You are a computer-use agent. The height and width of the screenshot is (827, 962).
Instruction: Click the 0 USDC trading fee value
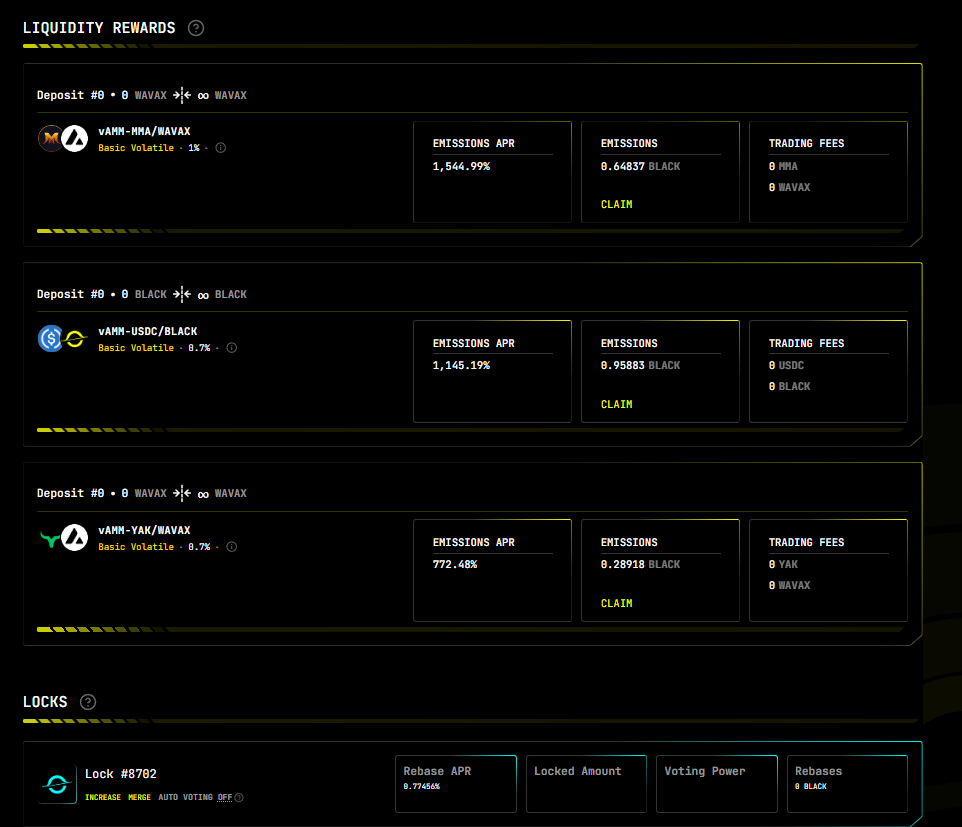[786, 366]
